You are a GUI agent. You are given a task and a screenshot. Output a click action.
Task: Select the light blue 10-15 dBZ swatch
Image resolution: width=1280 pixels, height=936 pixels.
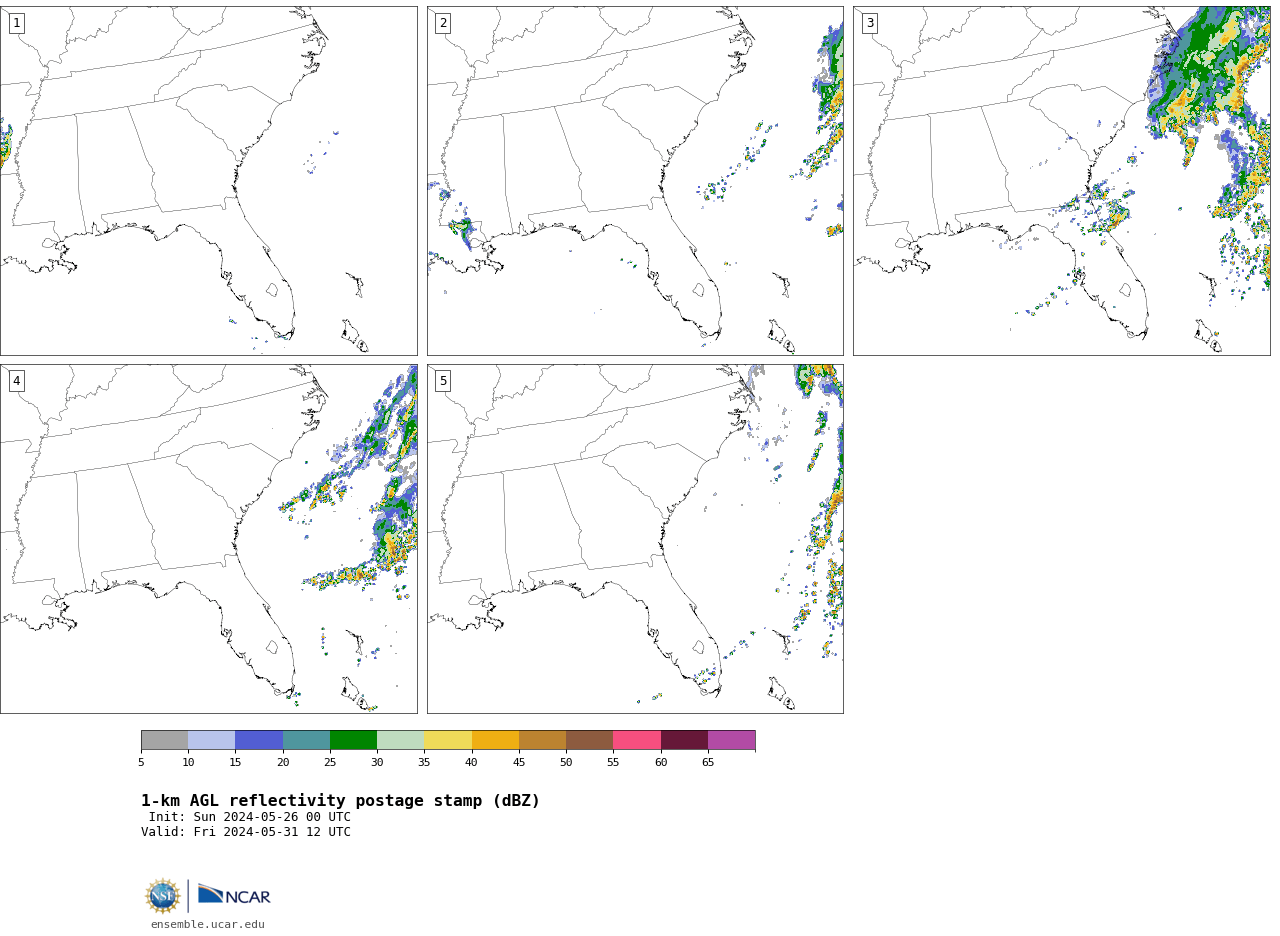(x=211, y=740)
